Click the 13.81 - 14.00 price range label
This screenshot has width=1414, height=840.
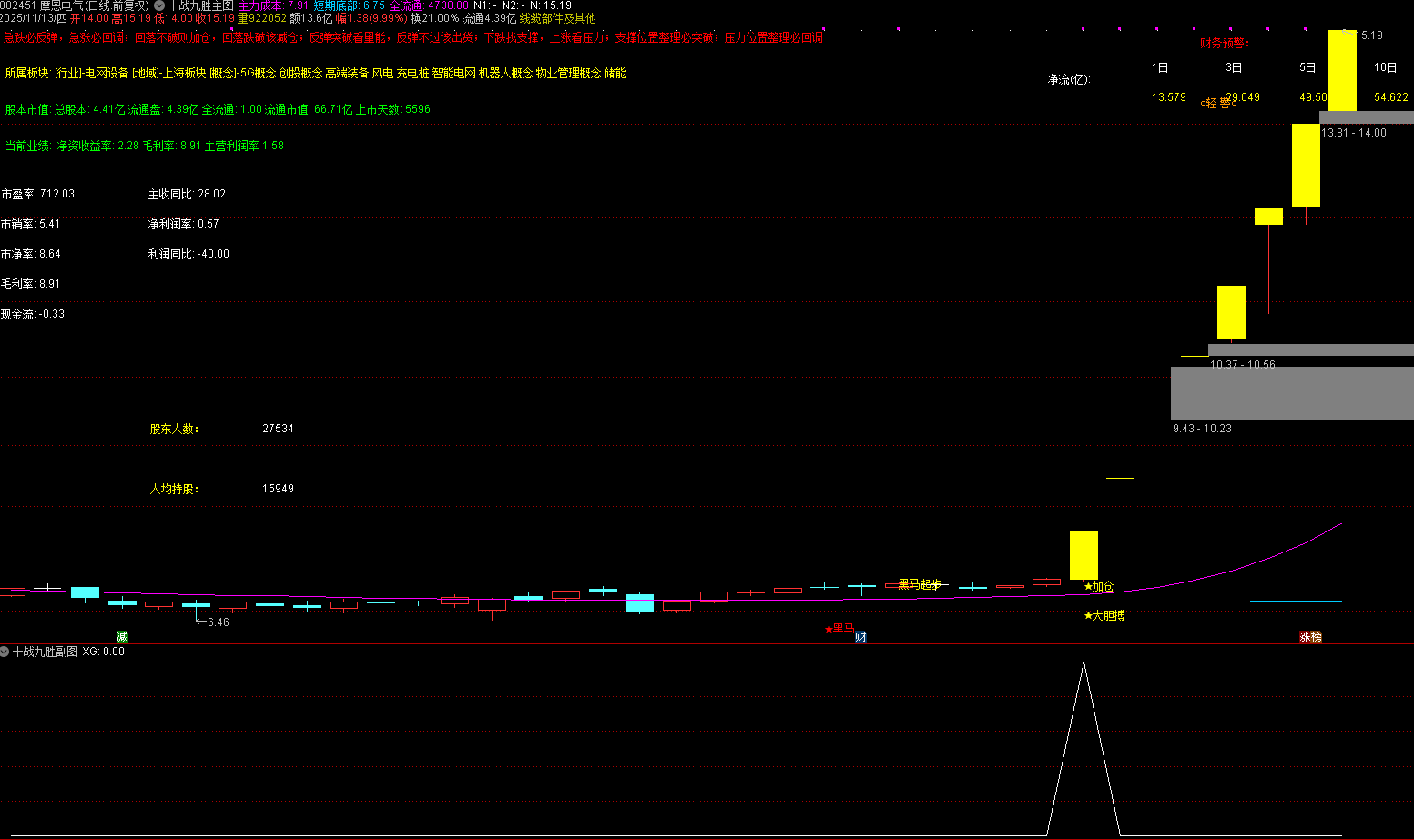pos(1354,133)
